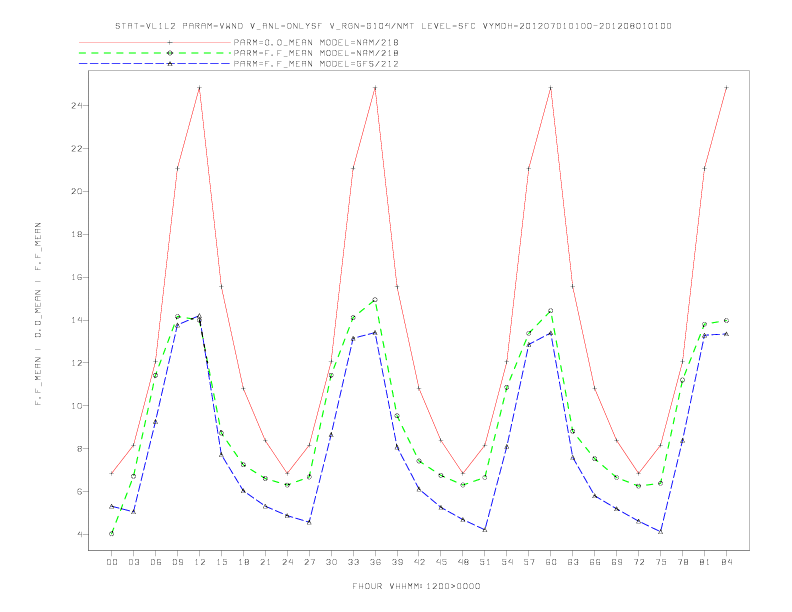Click x-axis tick label 06

156,562
